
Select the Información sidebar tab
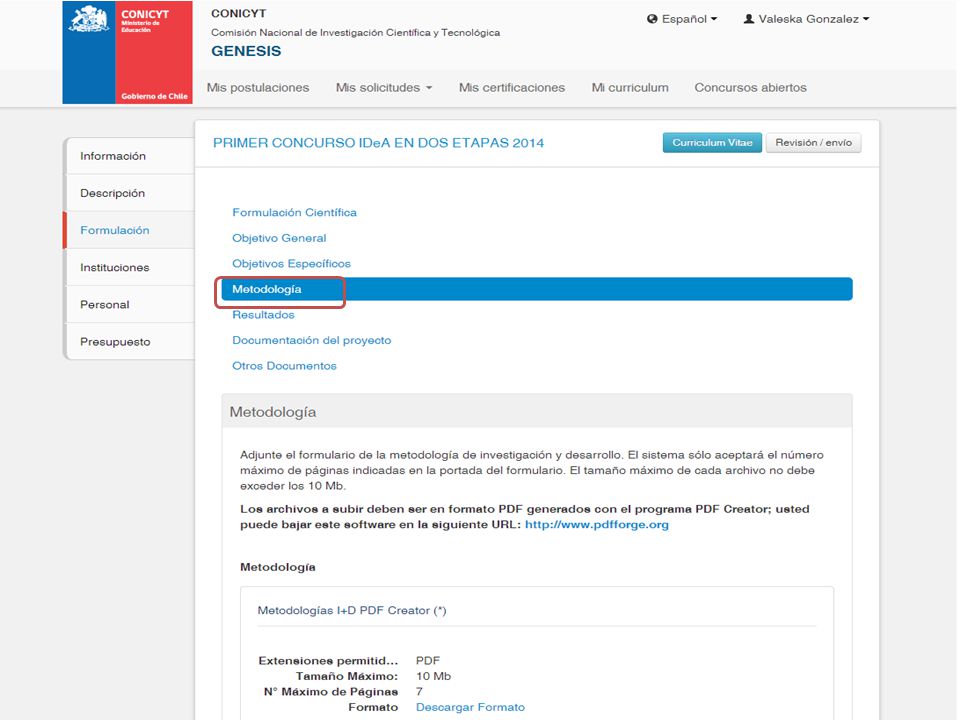tap(129, 156)
